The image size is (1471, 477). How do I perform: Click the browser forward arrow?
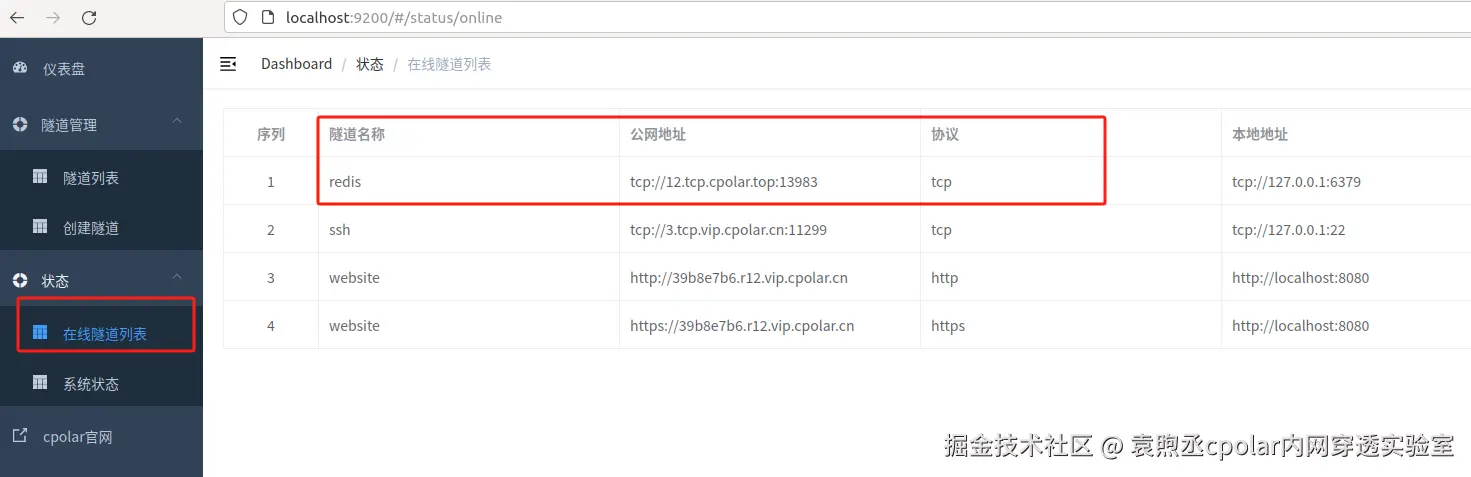click(x=53, y=17)
